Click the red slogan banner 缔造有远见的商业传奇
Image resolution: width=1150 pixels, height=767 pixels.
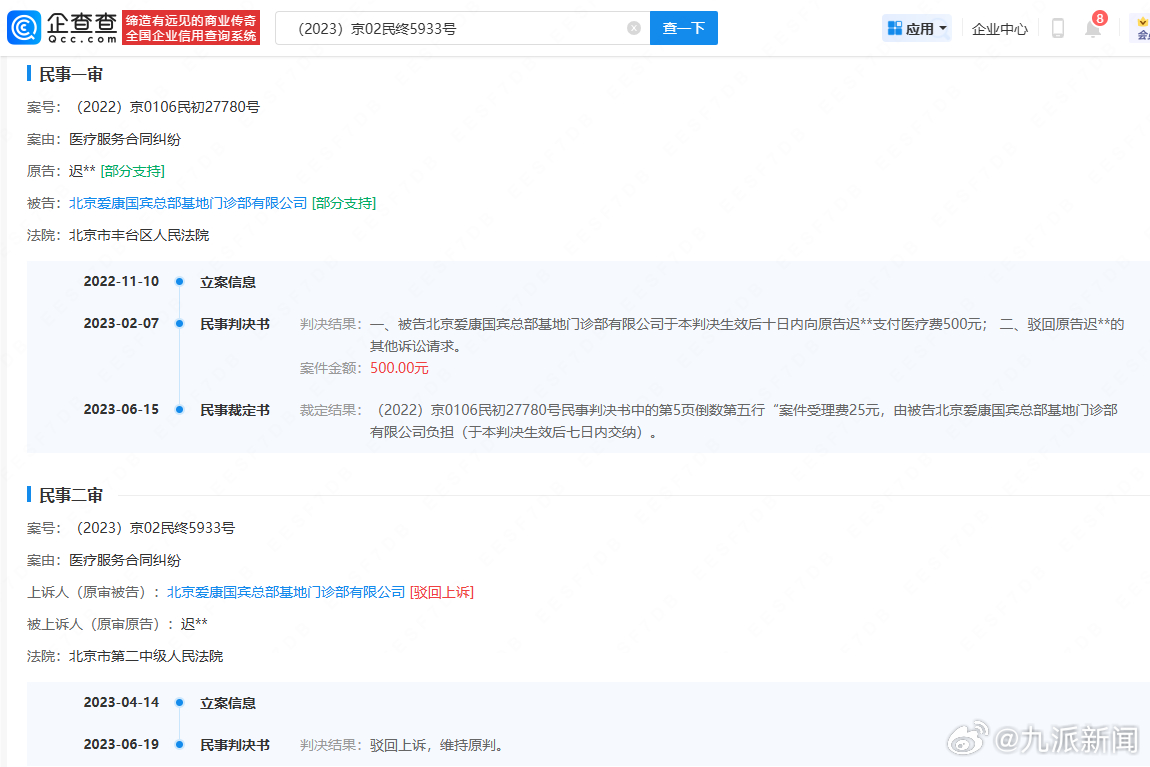191,28
